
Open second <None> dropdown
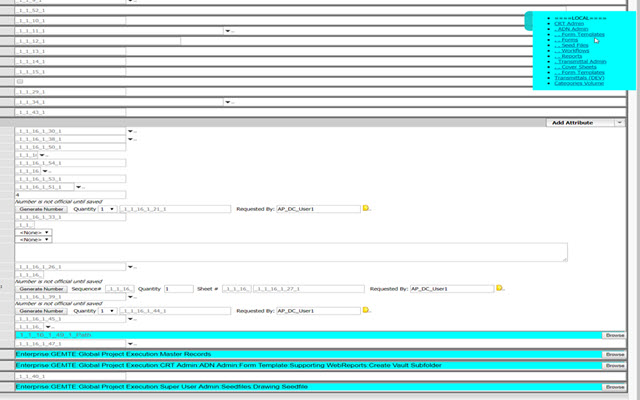(33, 240)
